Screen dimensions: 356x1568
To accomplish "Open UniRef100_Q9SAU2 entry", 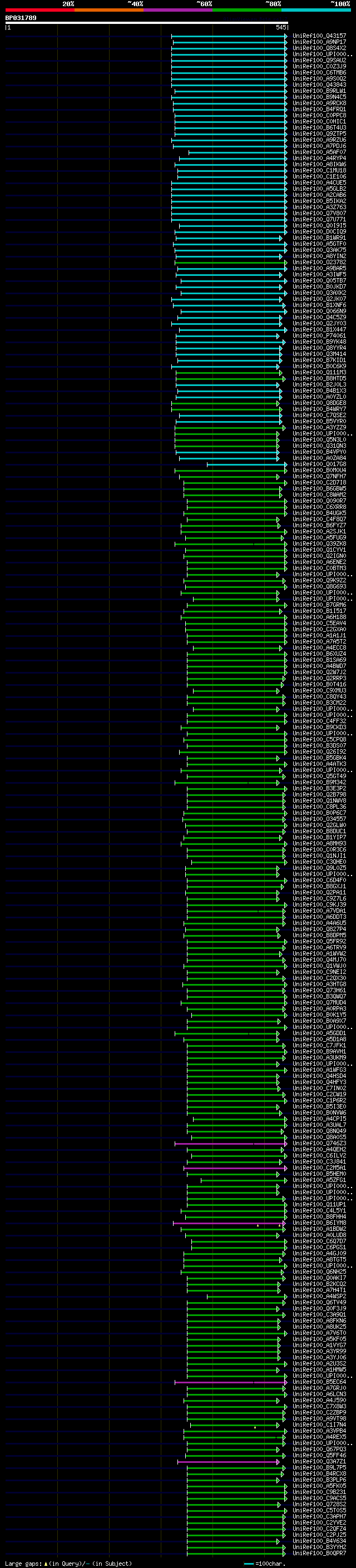I will [319, 60].
